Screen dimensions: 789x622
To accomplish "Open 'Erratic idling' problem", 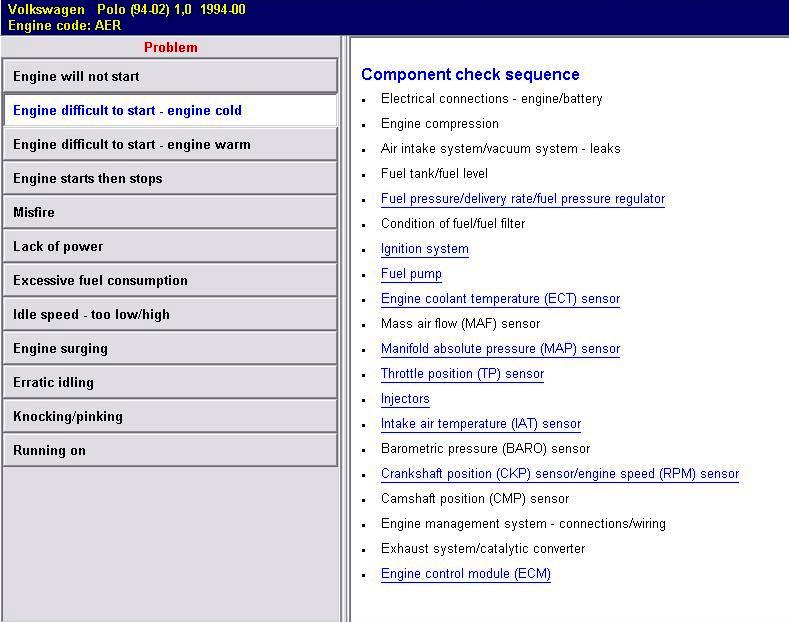I will (170, 382).
